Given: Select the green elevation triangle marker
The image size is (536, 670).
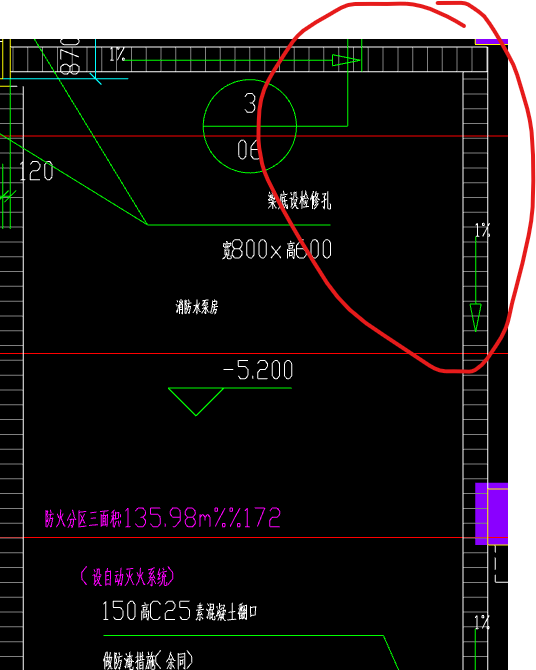Looking at the screenshot, I should click(196, 402).
